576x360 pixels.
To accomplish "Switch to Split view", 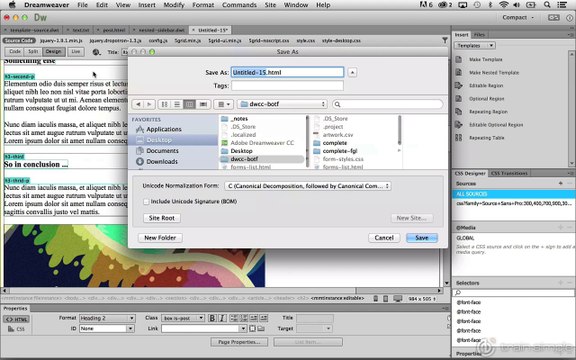I will pos(33,52).
